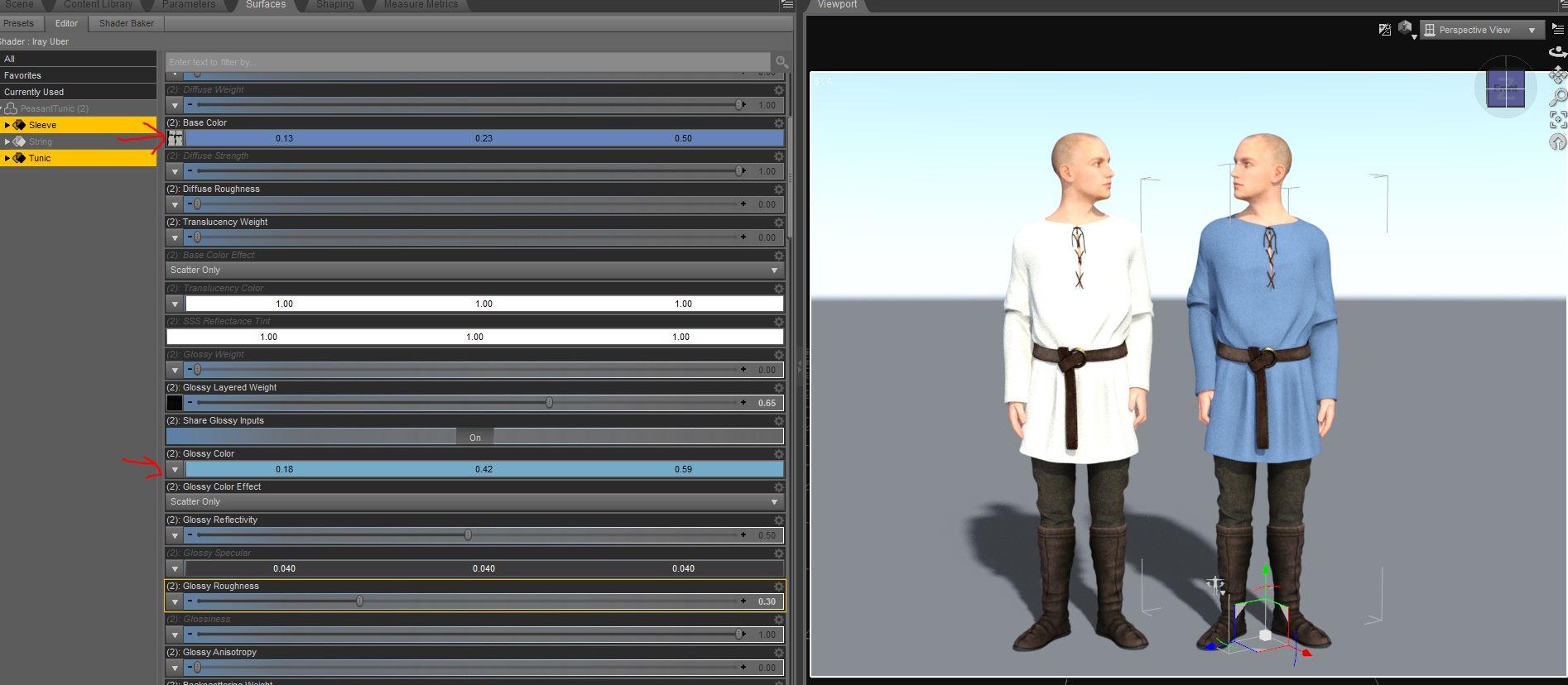
Task: Expand the Tunic surface arrow
Action: coord(7,158)
